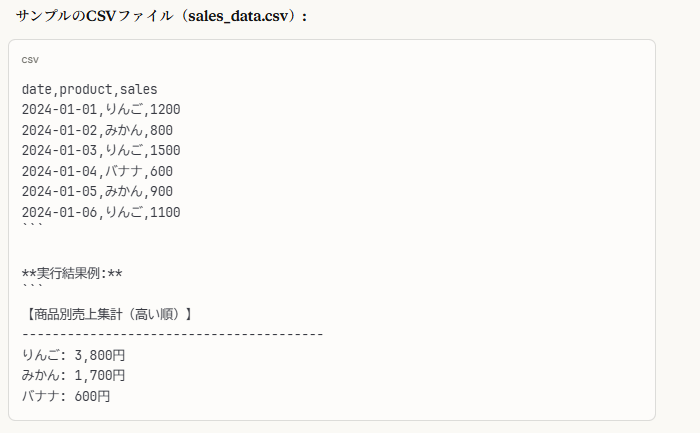Click the "csv" language label
Image resolution: width=700 pixels, height=433 pixels.
coord(30,60)
